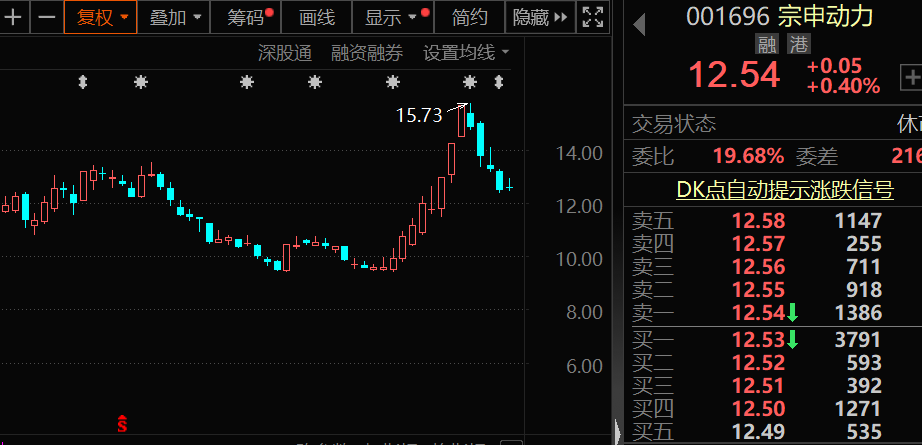Open DK点自动提示涨跌信号 link
Image resolution: width=922 pixels, height=445 pixels.
[784, 190]
